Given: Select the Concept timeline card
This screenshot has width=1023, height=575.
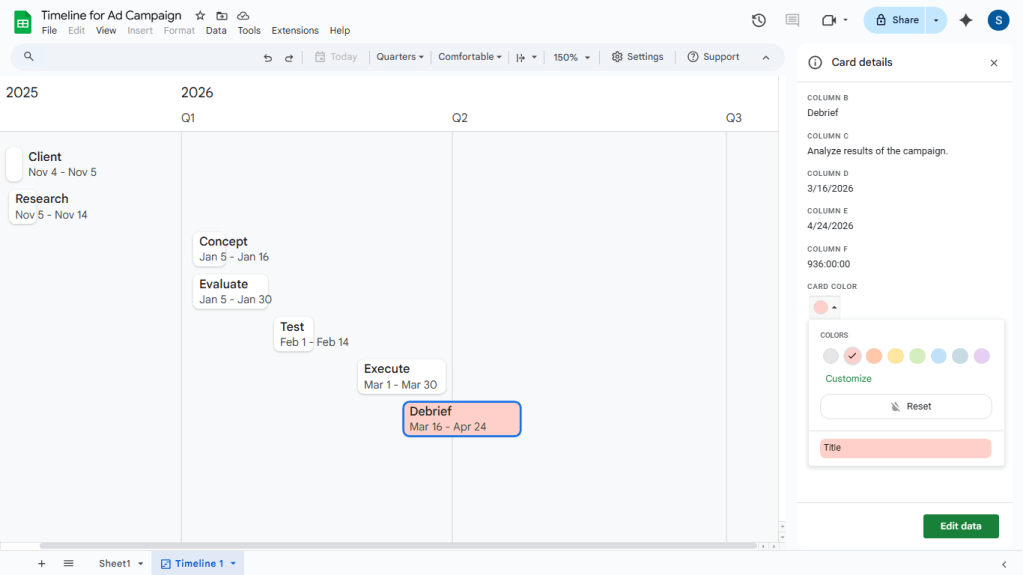Looking at the screenshot, I should click(x=209, y=249).
